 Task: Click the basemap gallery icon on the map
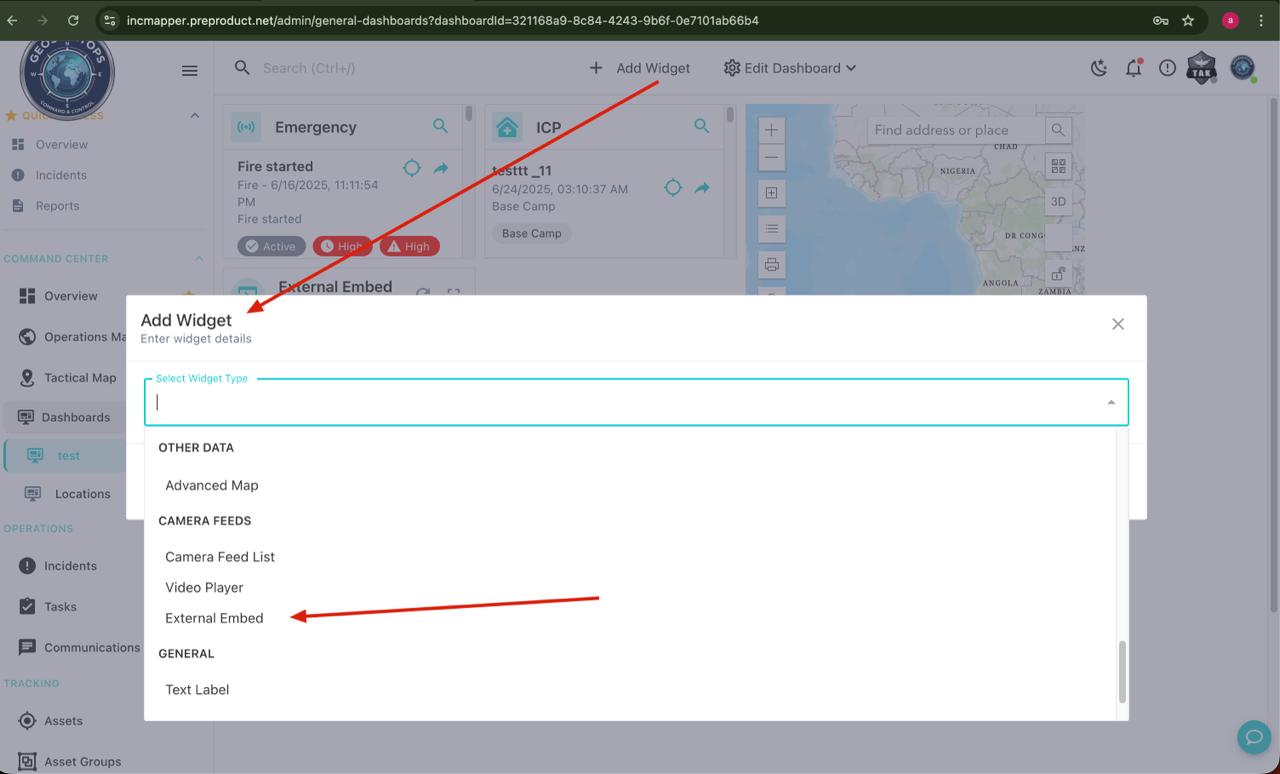(1057, 165)
